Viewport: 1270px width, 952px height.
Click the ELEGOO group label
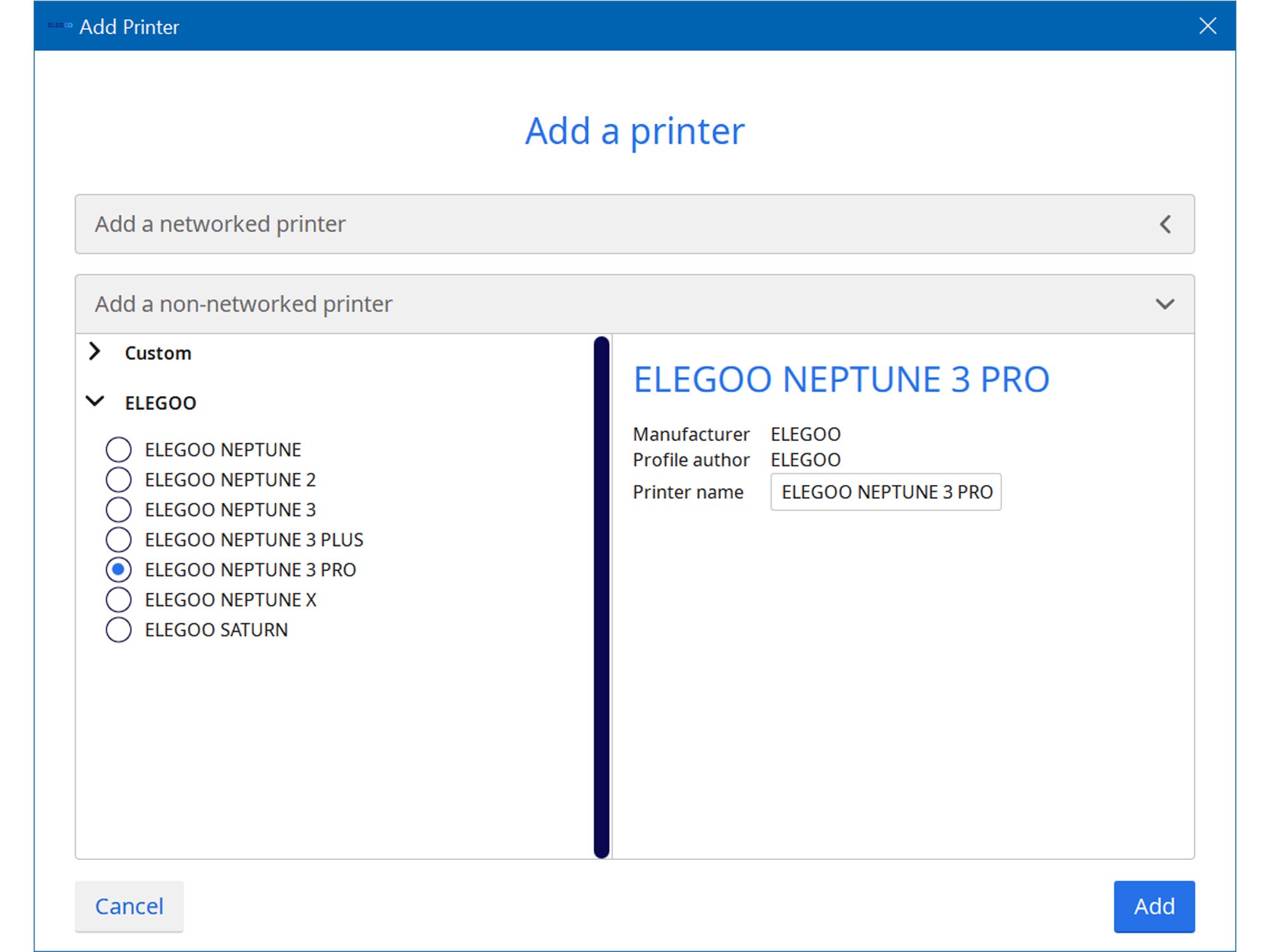(161, 403)
